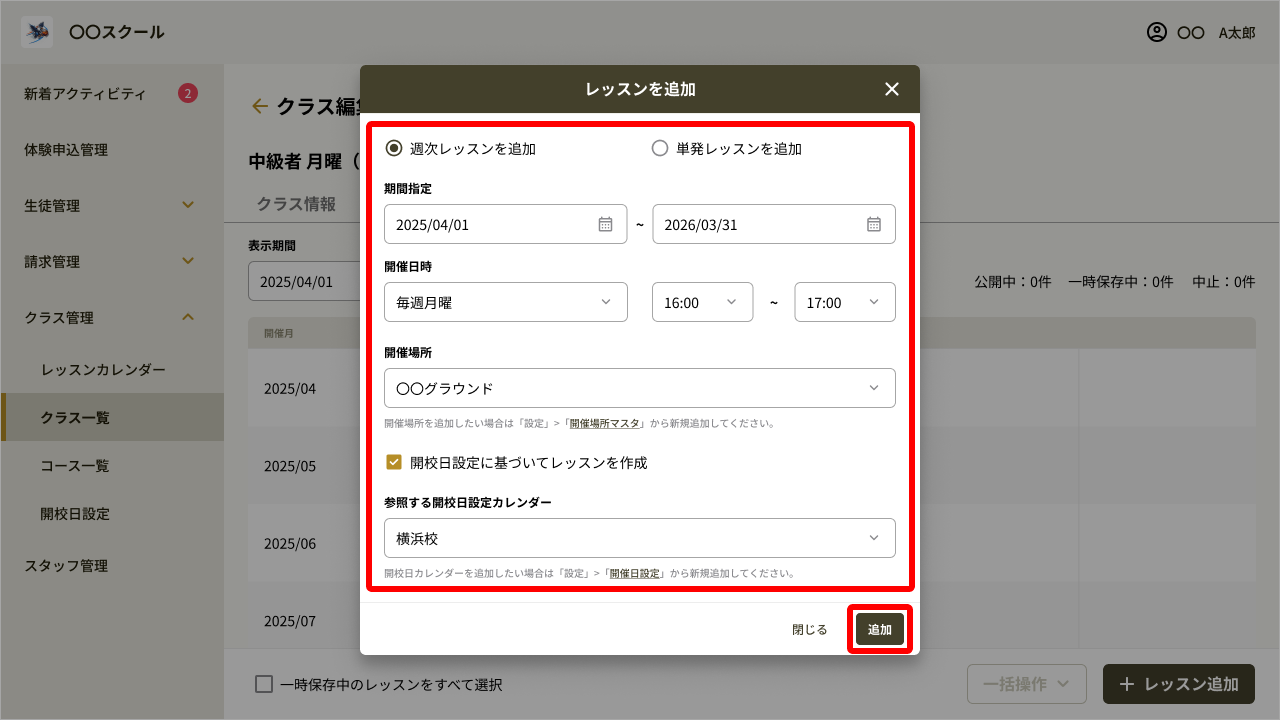Viewport: 1280px width, 720px height.
Task: Open レッスンカレンダー in the sidebar
Action: tap(103, 369)
